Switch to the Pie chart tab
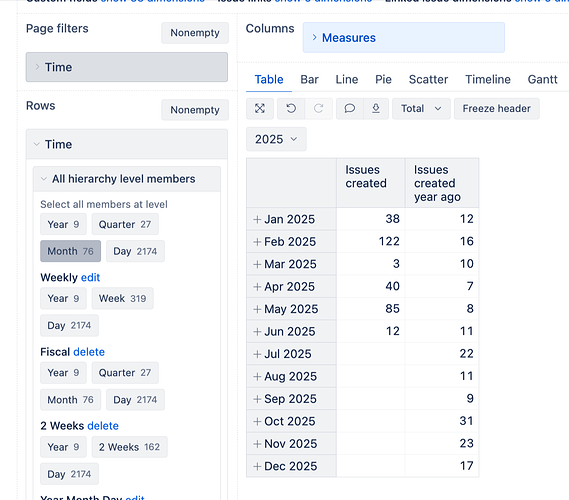 383,79
